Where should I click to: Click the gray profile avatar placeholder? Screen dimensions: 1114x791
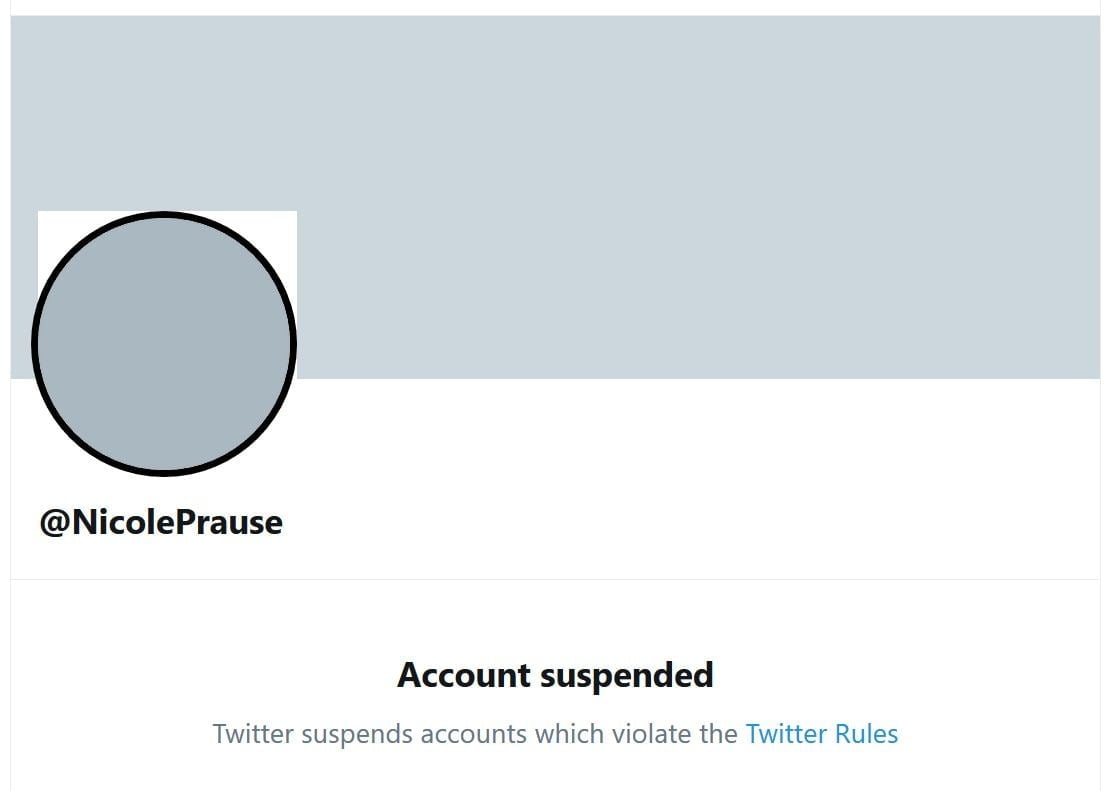(164, 343)
